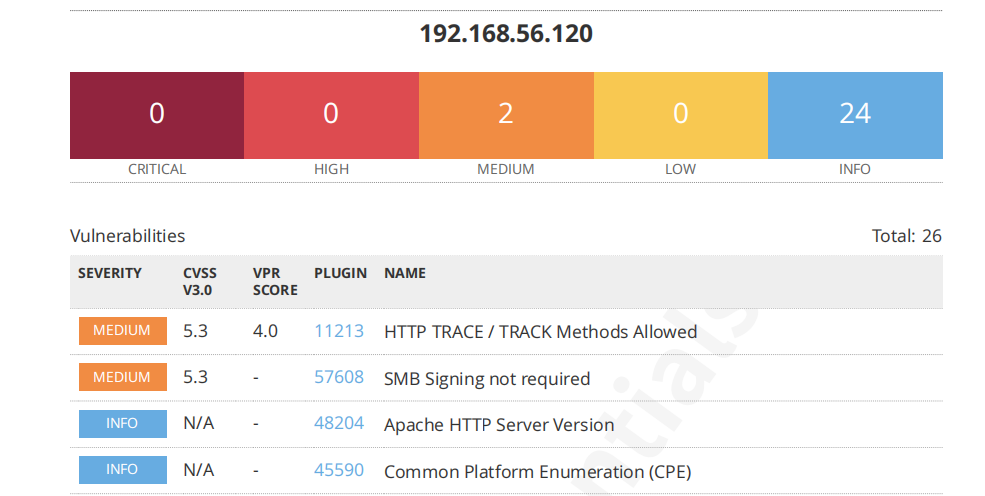Click the blue Info count box showing 24
985x496 pixels.
coord(855,115)
